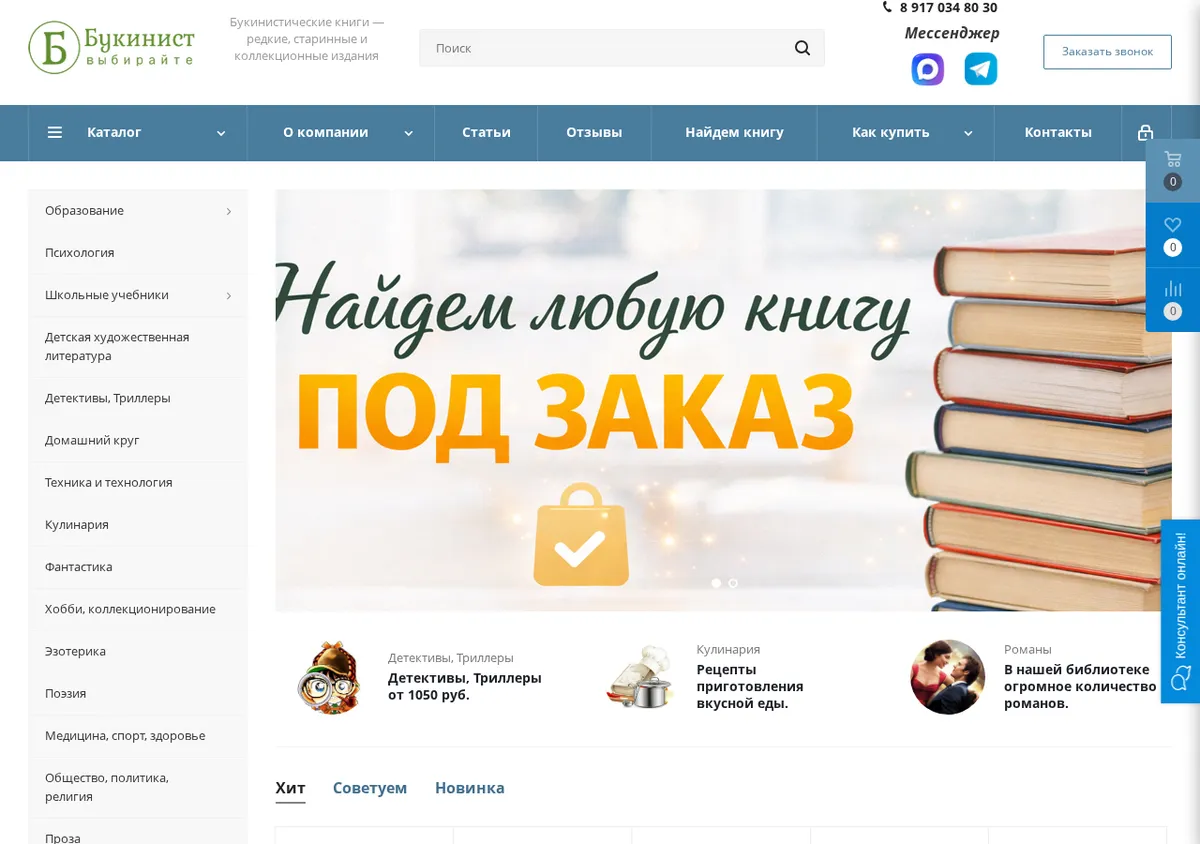Click the lock login icon in navbar
The height and width of the screenshot is (844, 1200).
(x=1145, y=132)
